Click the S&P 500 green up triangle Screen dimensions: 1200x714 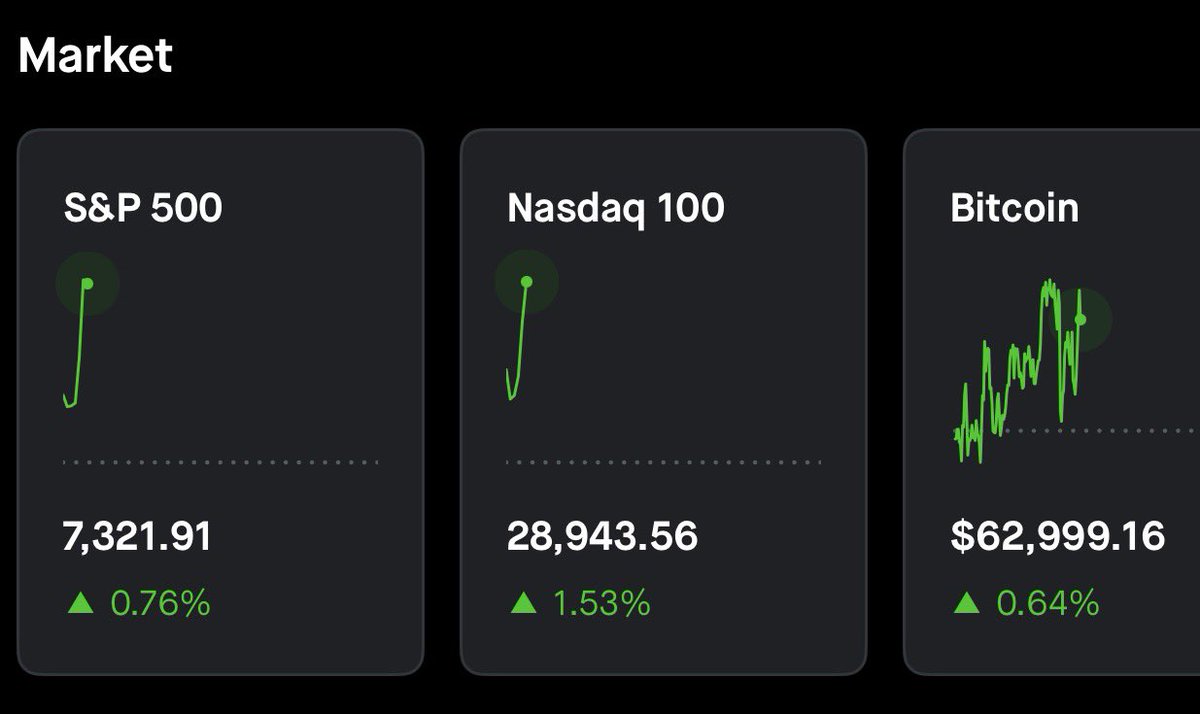[x=80, y=603]
